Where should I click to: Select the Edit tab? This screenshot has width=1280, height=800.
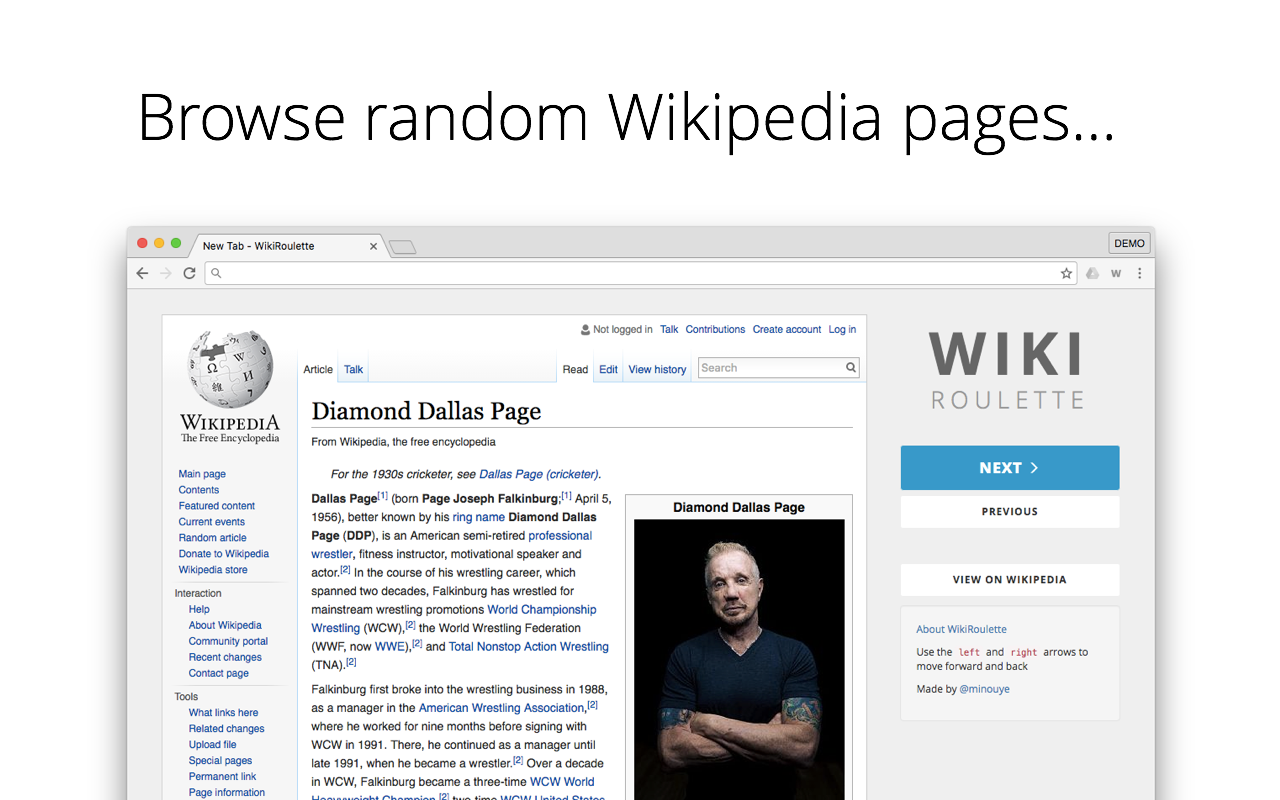click(x=608, y=370)
